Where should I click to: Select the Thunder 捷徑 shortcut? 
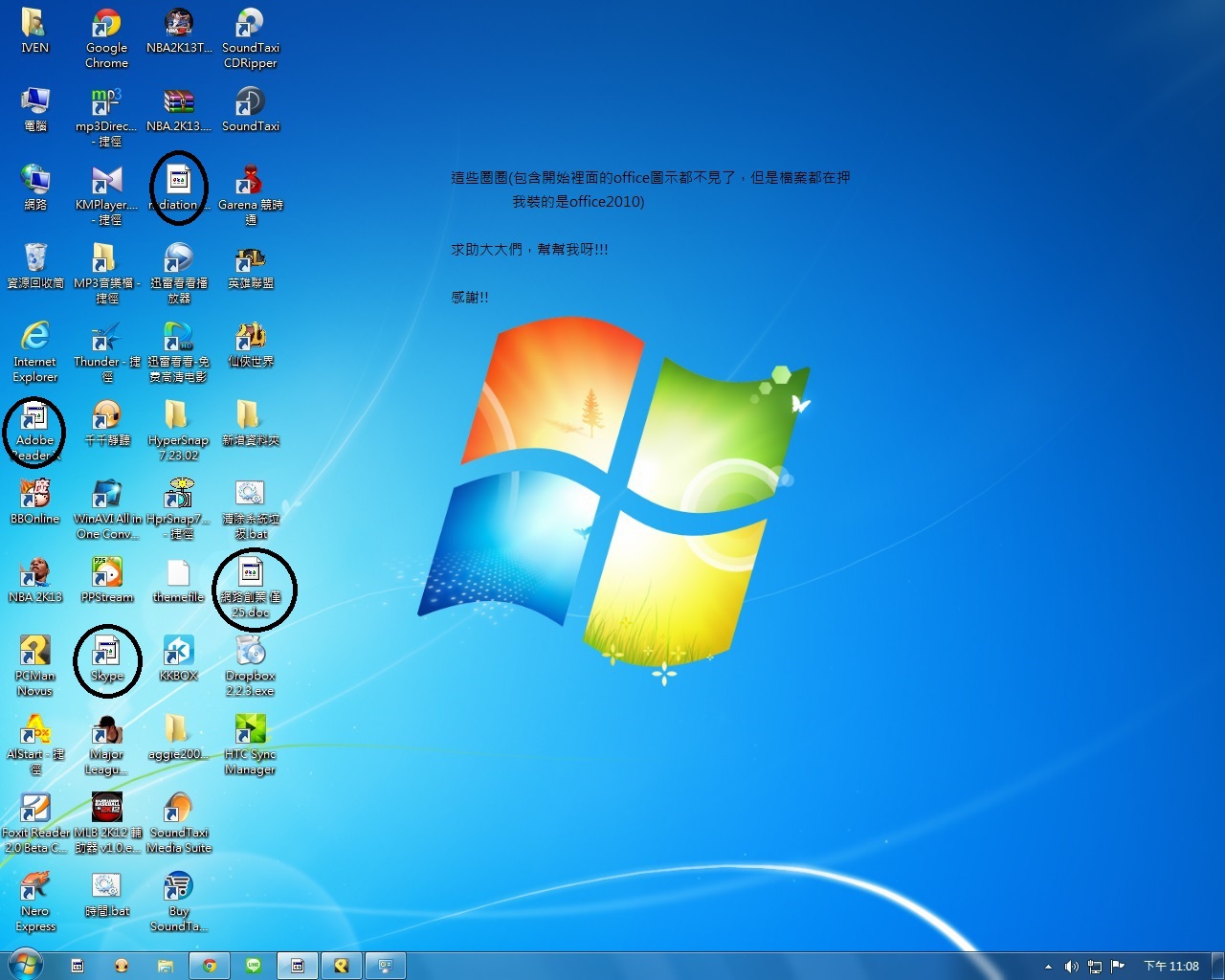[106, 352]
